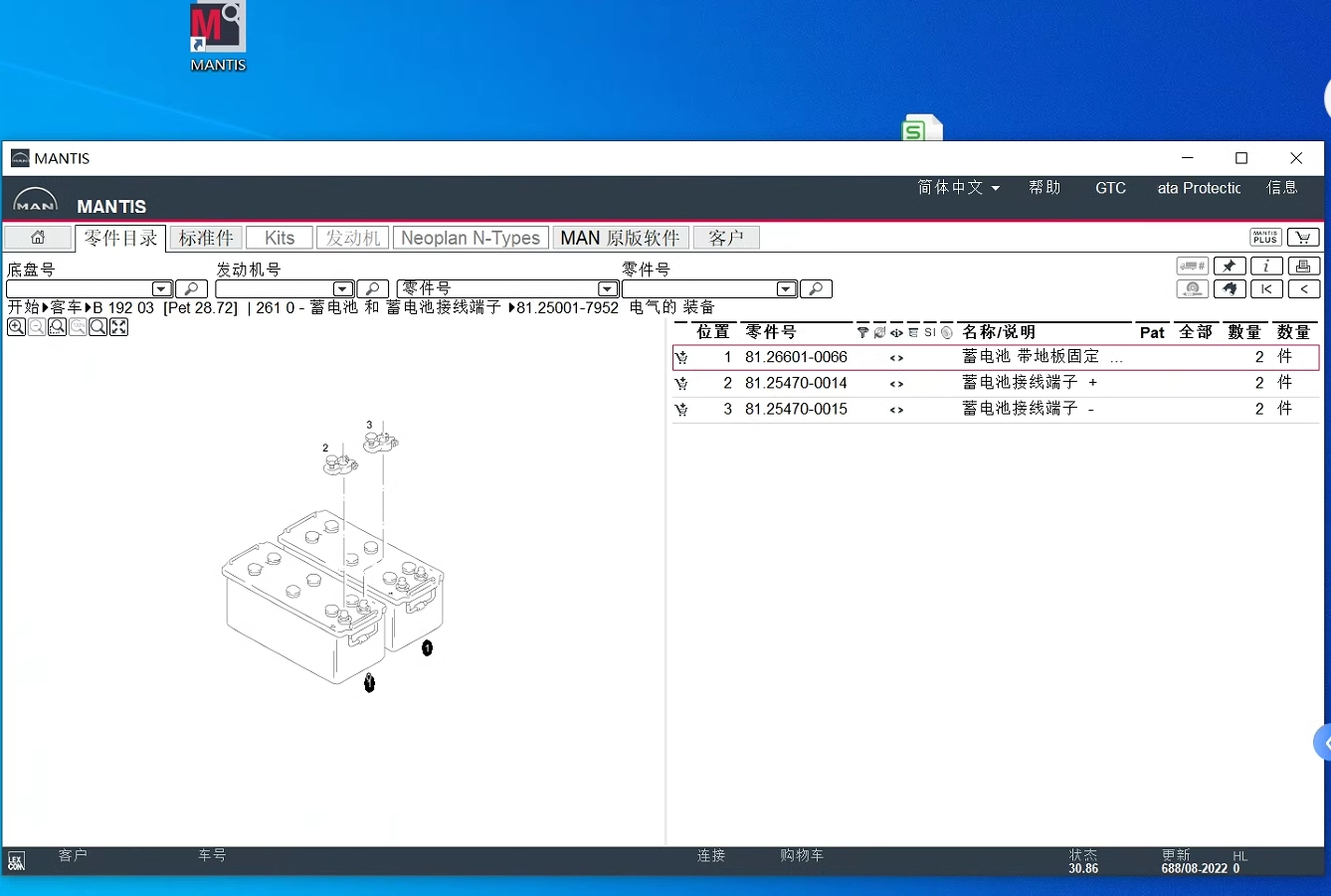Expand the second 零件号 field dropdown arrow
This screenshot has width=1331, height=896.
(x=786, y=289)
